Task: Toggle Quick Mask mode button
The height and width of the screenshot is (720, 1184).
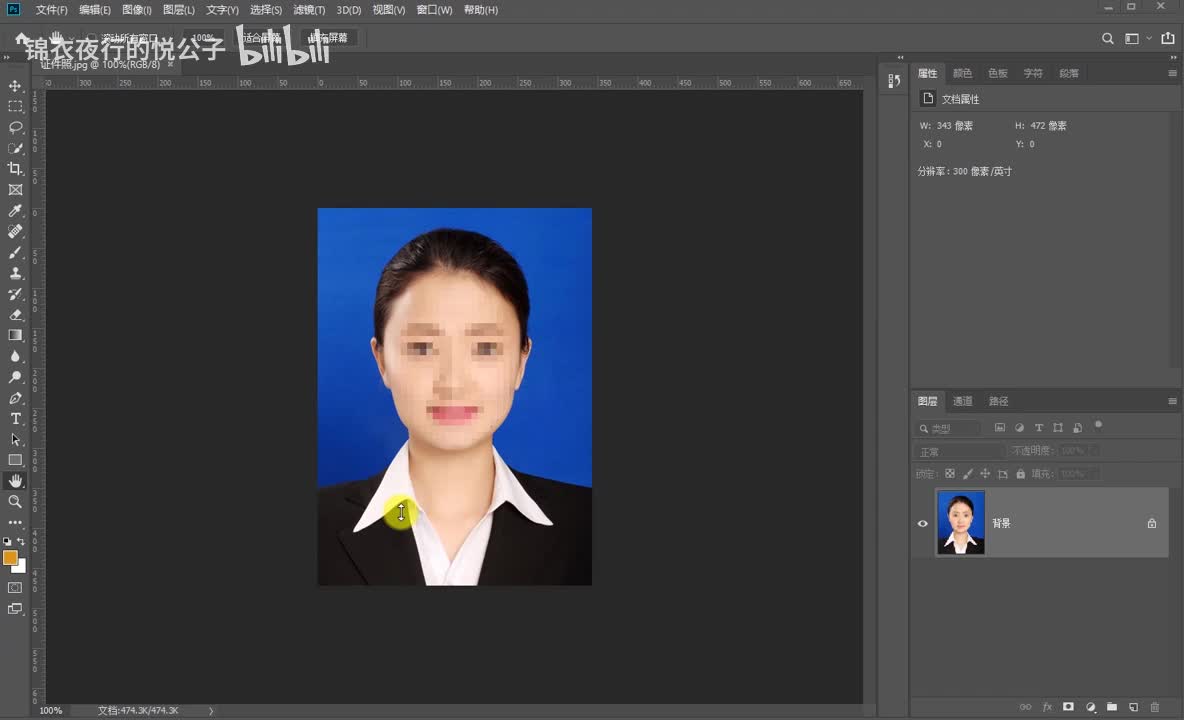Action: click(15, 587)
